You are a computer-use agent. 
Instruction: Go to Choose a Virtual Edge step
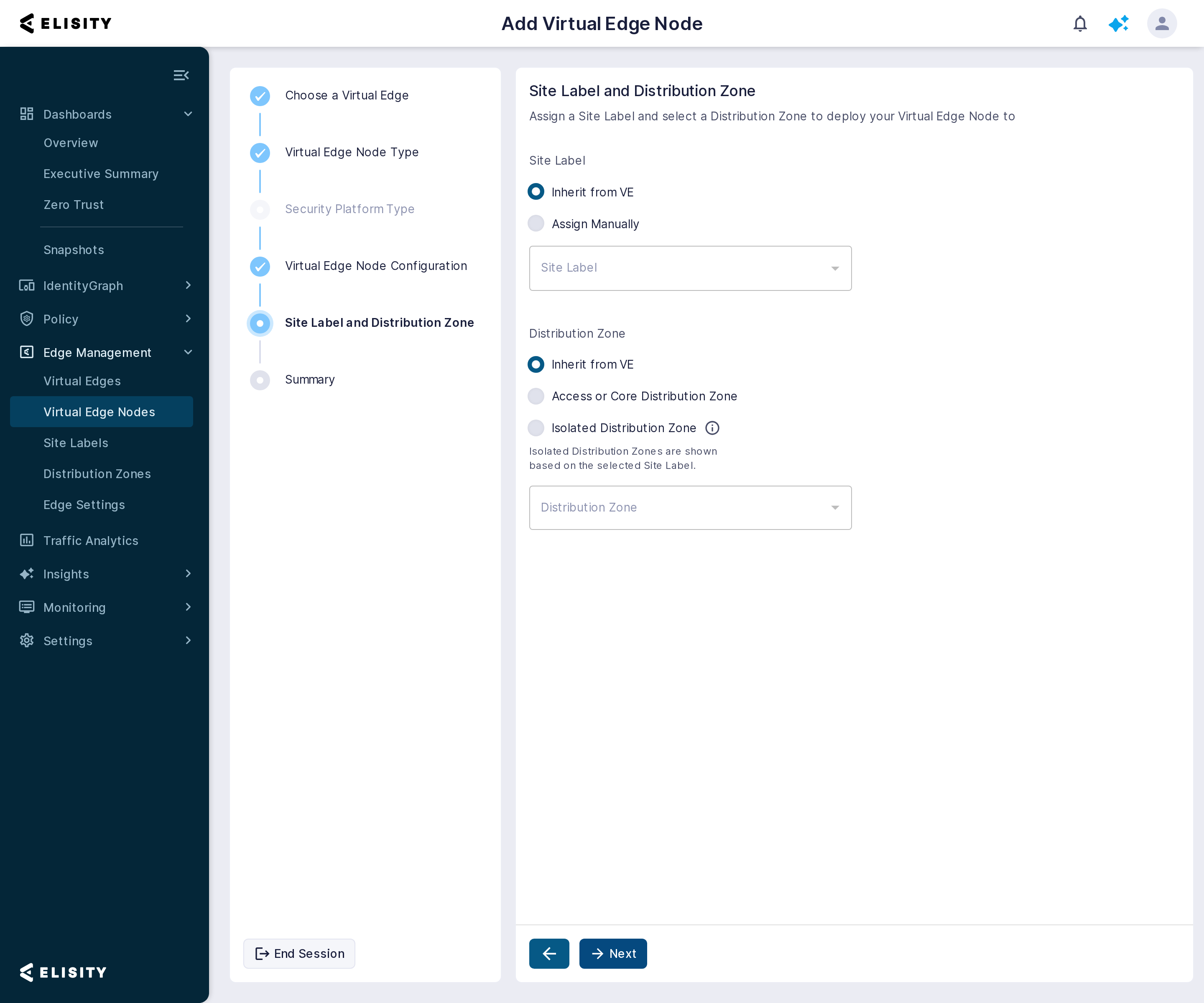tap(346, 96)
